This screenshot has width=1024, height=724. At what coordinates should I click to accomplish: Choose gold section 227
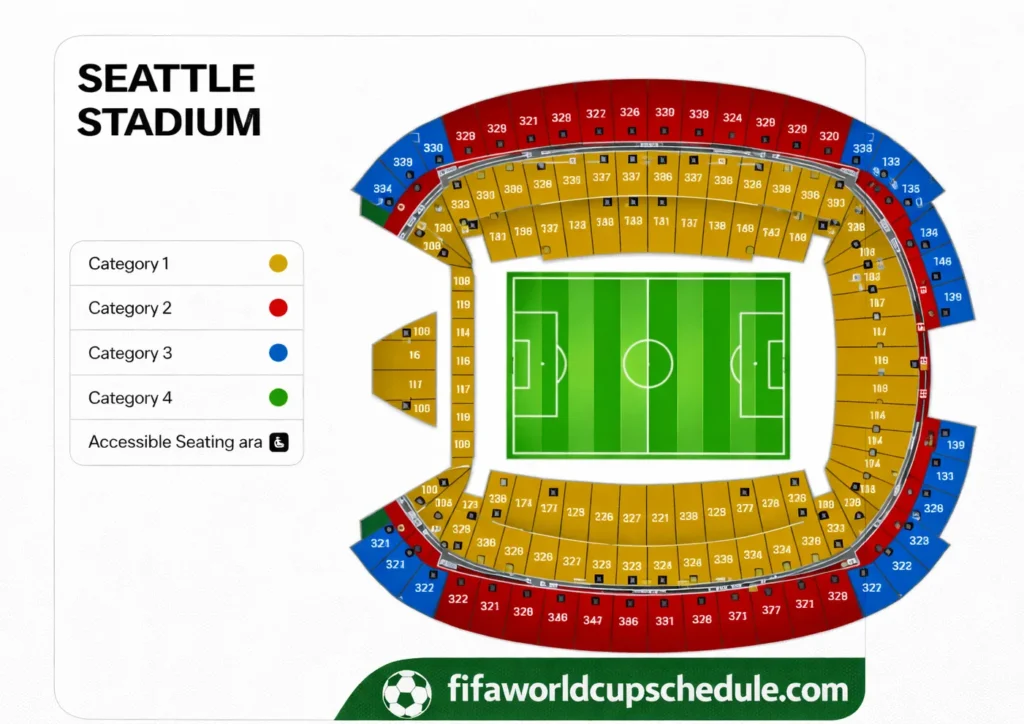pyautogui.click(x=631, y=518)
